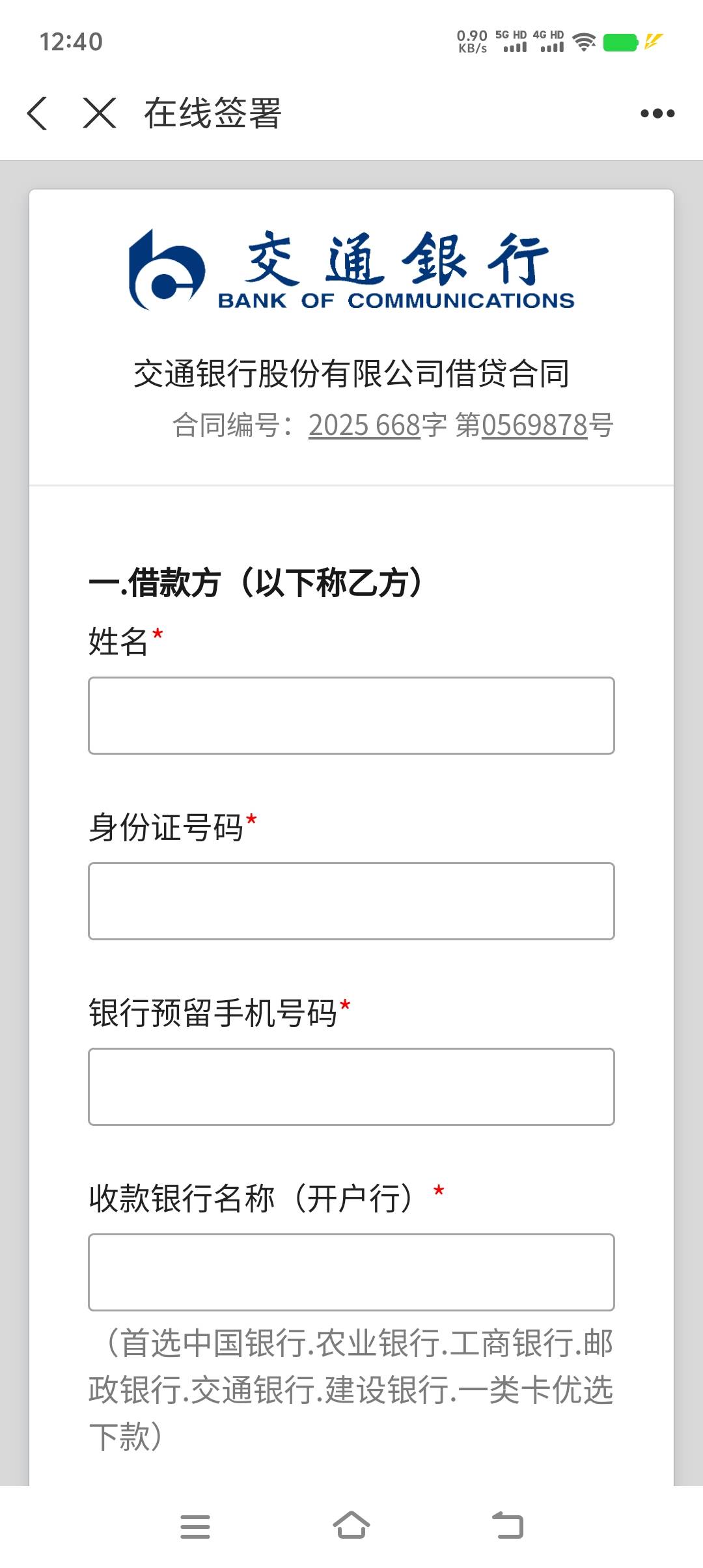Image resolution: width=703 pixels, height=1568 pixels.
Task: Focus the 姓名 input field
Action: click(x=351, y=716)
